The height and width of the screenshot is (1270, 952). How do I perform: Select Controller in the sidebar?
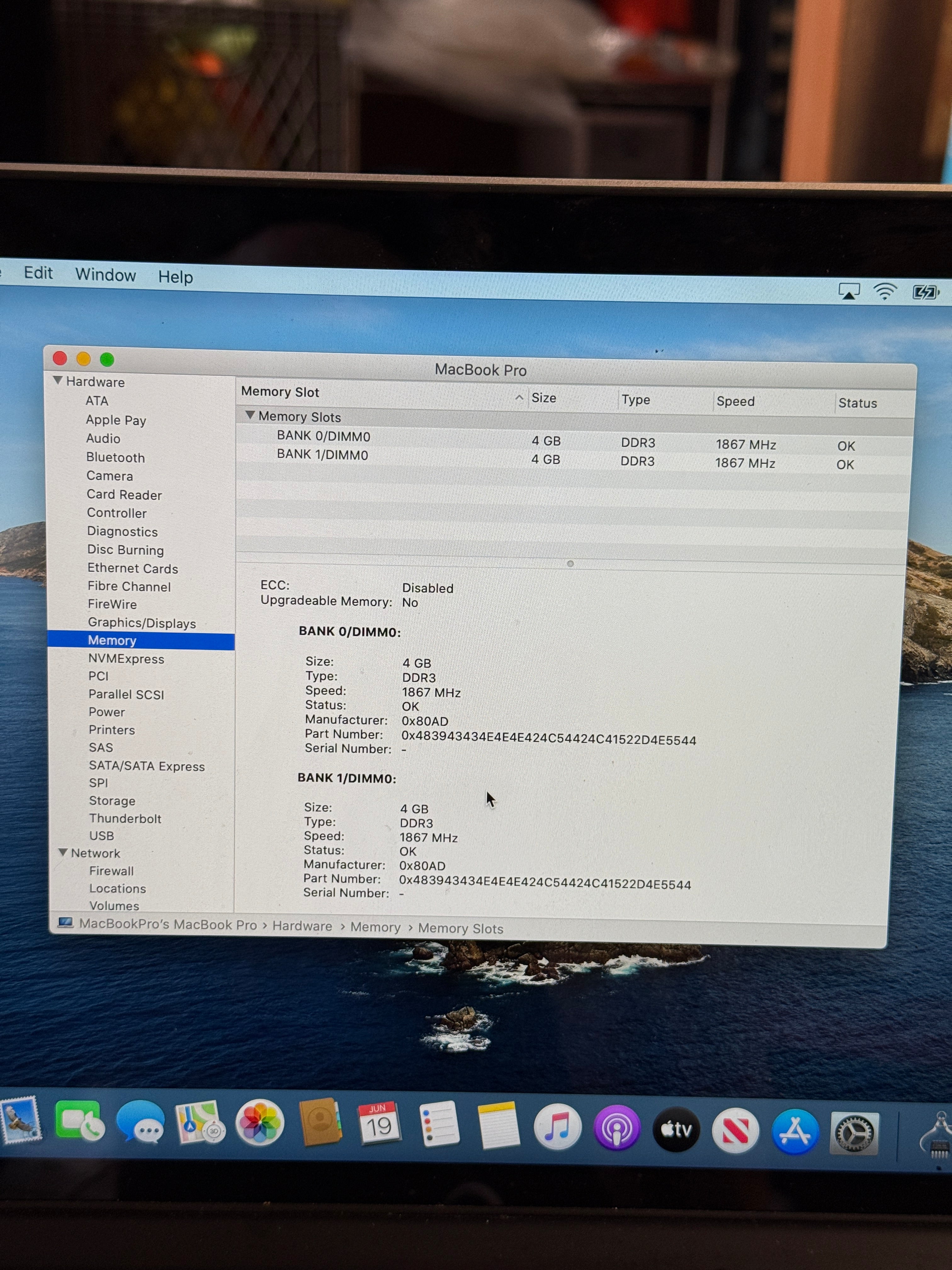(x=116, y=513)
